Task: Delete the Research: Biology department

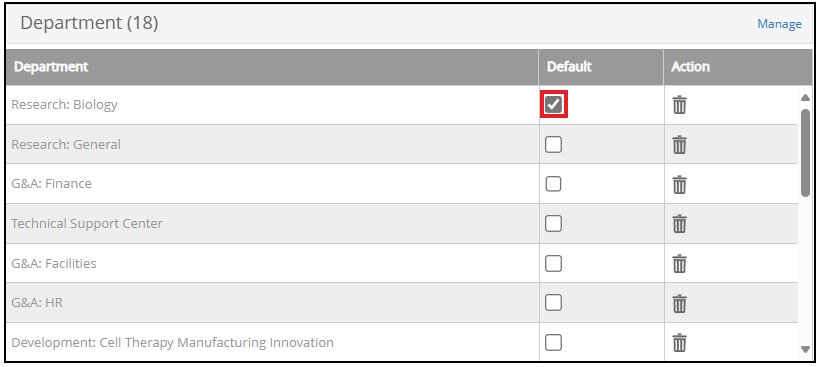Action: pos(679,105)
